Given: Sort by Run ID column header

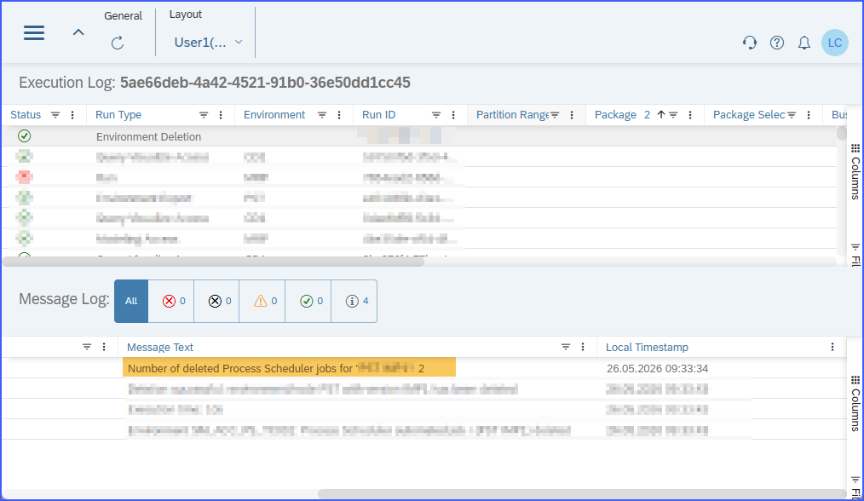Looking at the screenshot, I should coord(379,115).
